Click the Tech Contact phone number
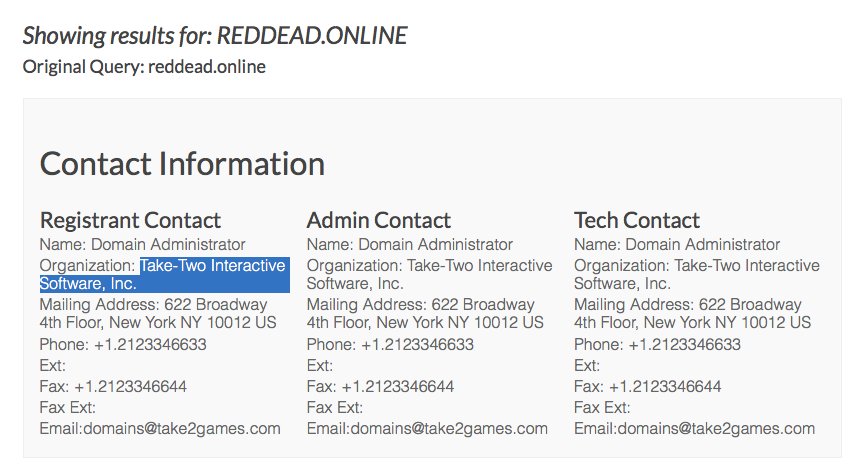This screenshot has height=470, width=855. [x=684, y=345]
